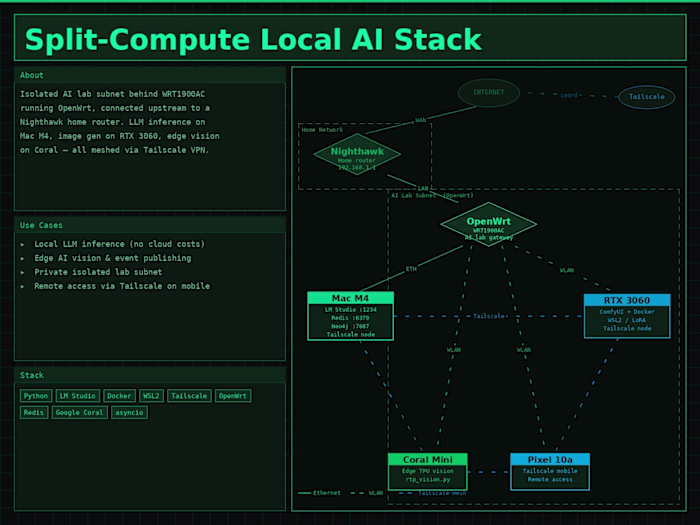Click the About panel header
The width and height of the screenshot is (700, 525).
pos(150,75)
